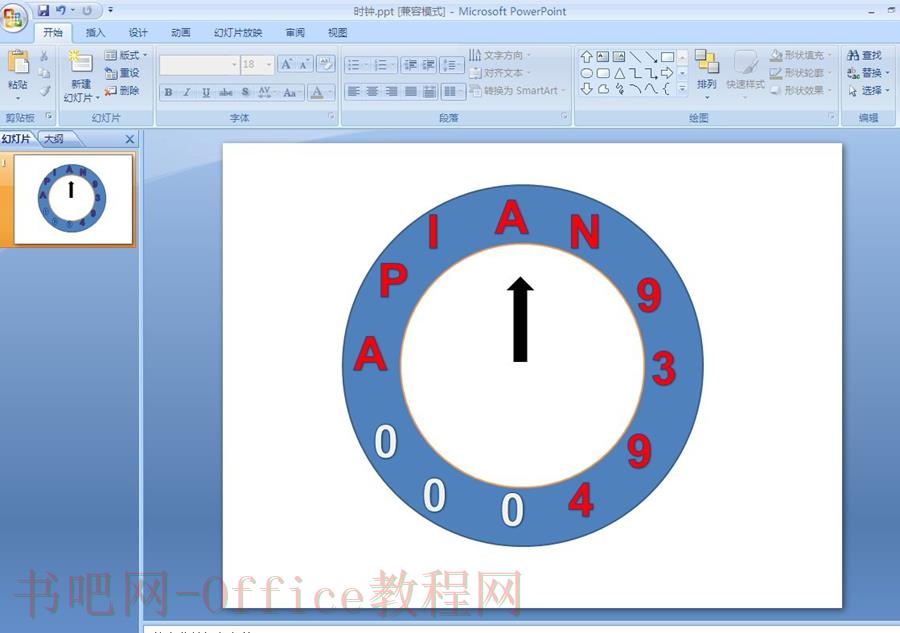The width and height of the screenshot is (900, 633).
Task: Select the oval shape in gallery
Action: click(586, 73)
